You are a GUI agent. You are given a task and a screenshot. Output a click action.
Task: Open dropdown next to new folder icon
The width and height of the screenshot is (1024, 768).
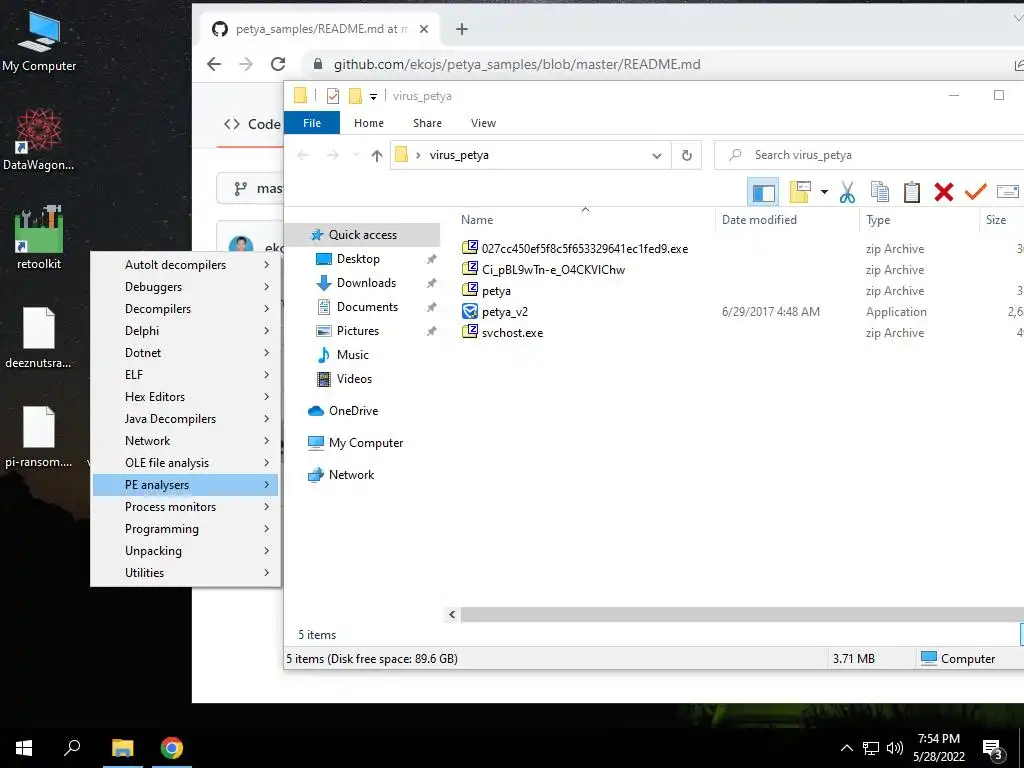click(824, 192)
